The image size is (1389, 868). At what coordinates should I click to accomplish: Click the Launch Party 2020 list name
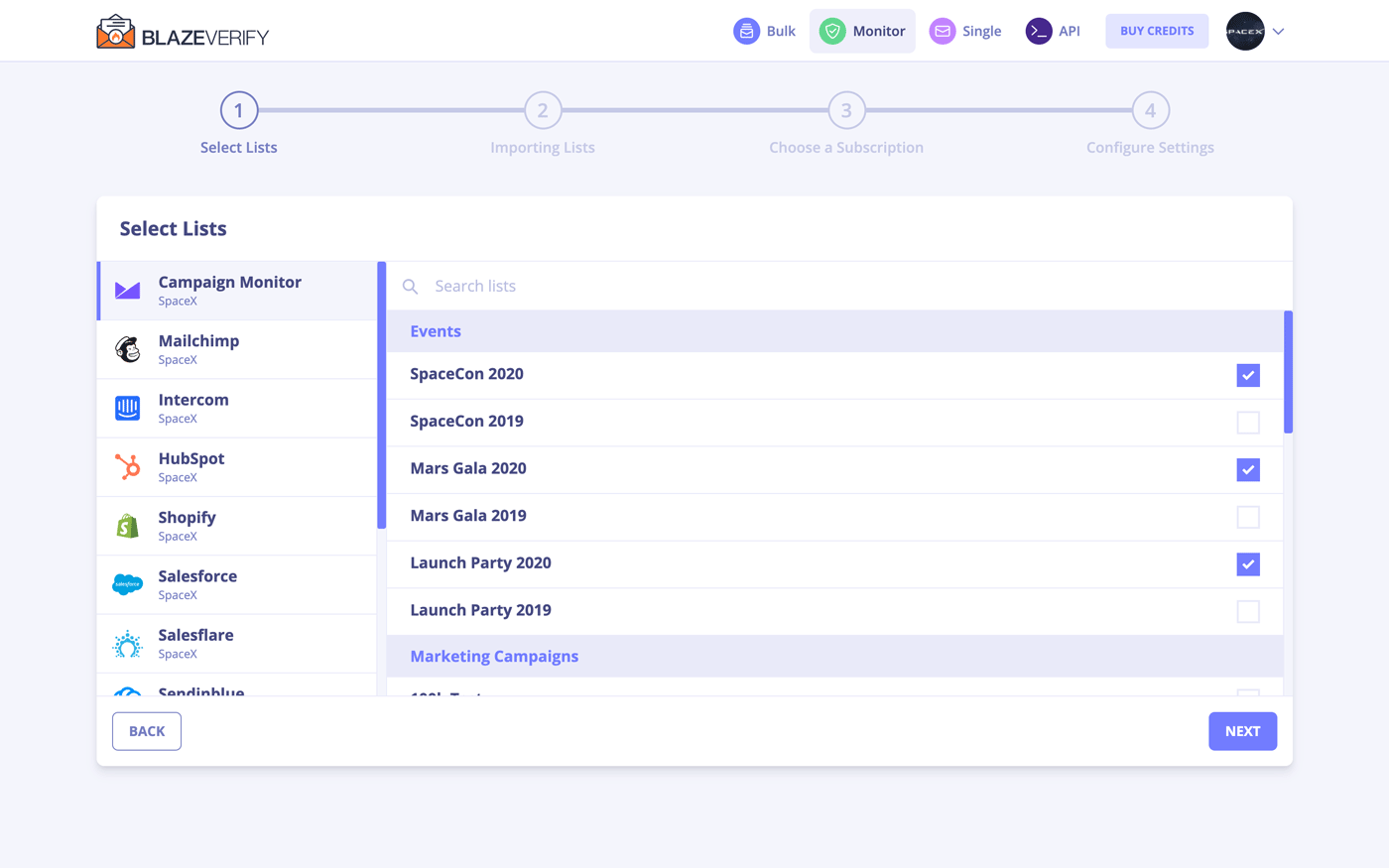(480, 562)
